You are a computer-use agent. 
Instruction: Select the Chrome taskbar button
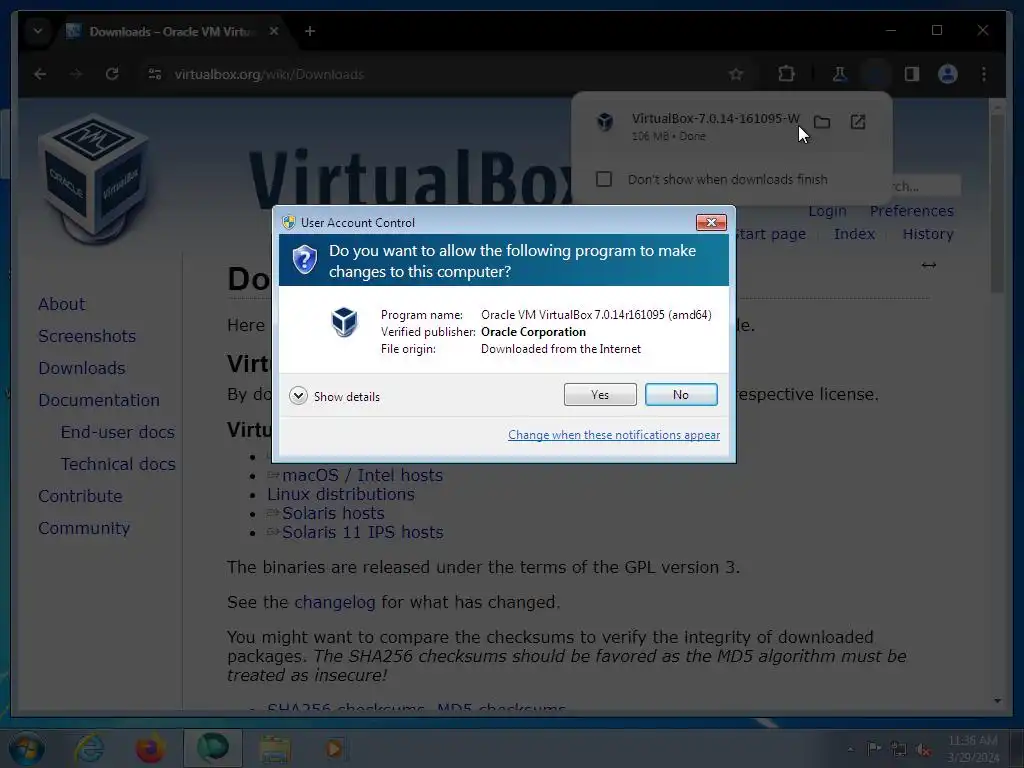[213, 748]
